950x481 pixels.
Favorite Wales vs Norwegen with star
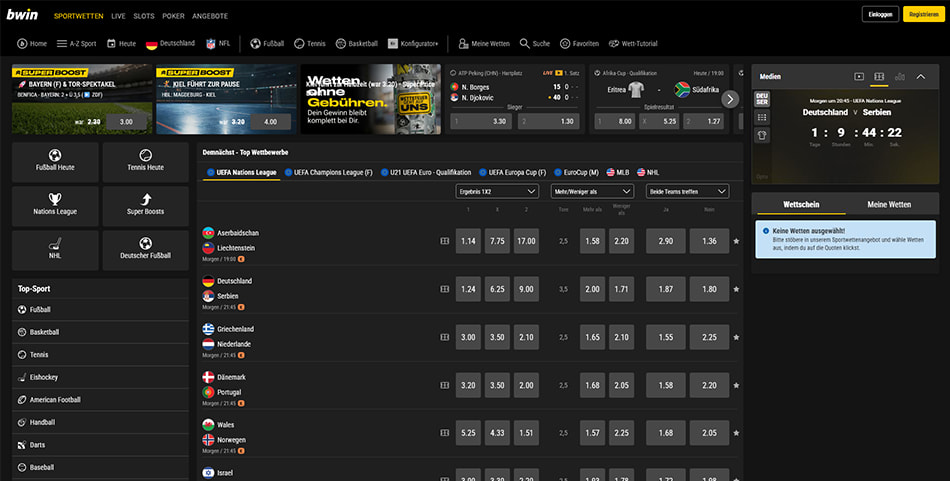coord(736,433)
